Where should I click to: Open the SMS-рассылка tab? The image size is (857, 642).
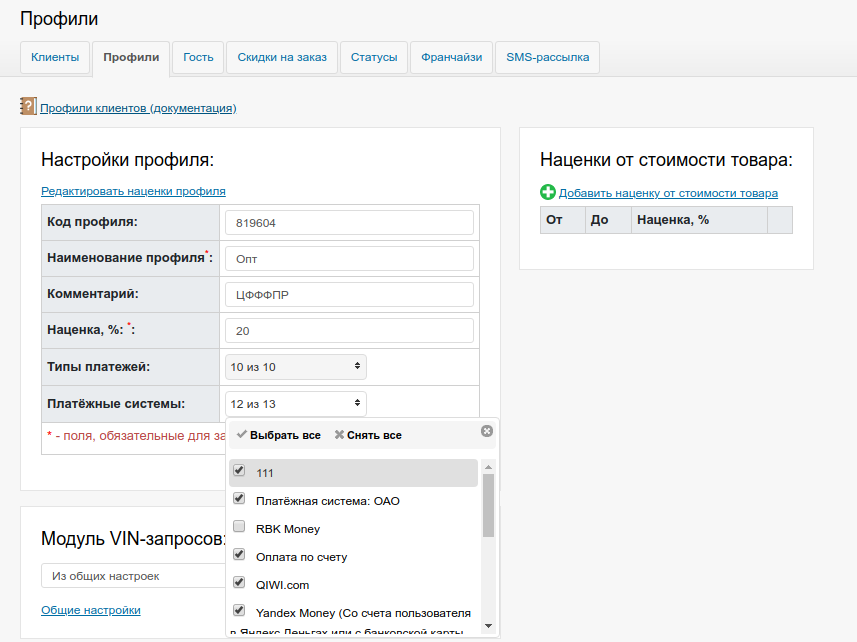click(548, 57)
